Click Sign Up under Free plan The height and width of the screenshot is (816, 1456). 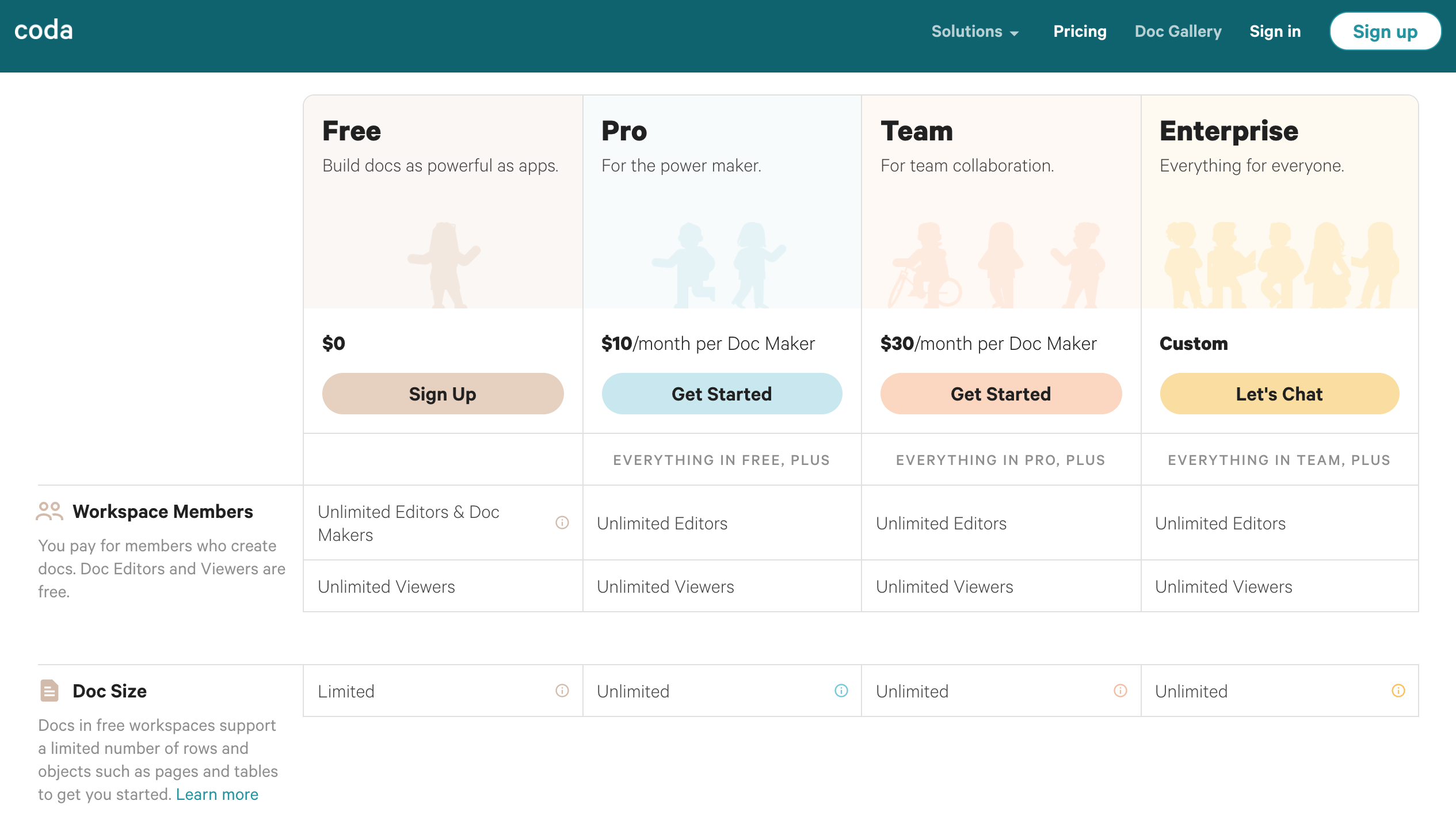pos(443,394)
